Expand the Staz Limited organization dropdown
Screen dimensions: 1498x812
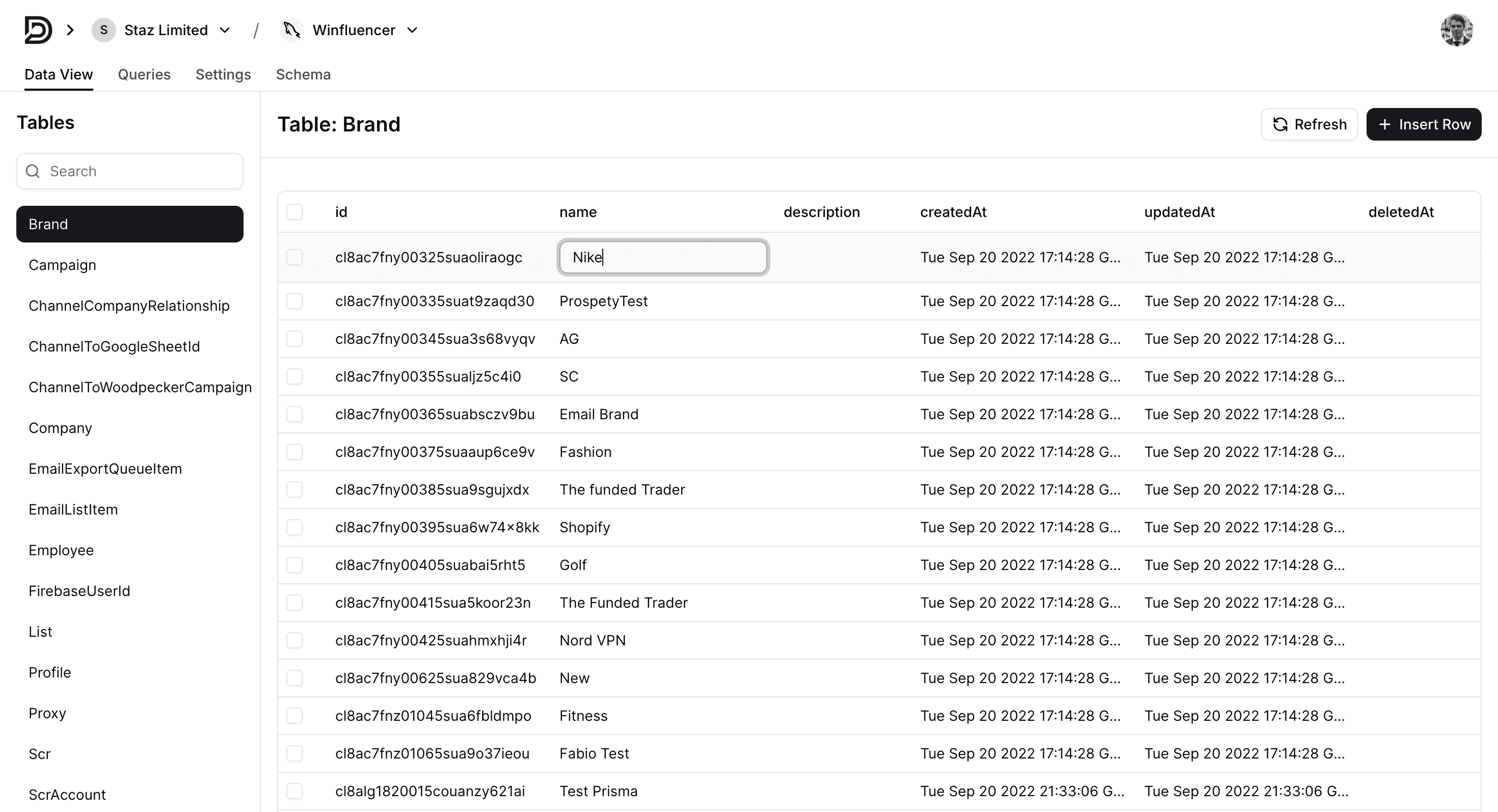225,30
